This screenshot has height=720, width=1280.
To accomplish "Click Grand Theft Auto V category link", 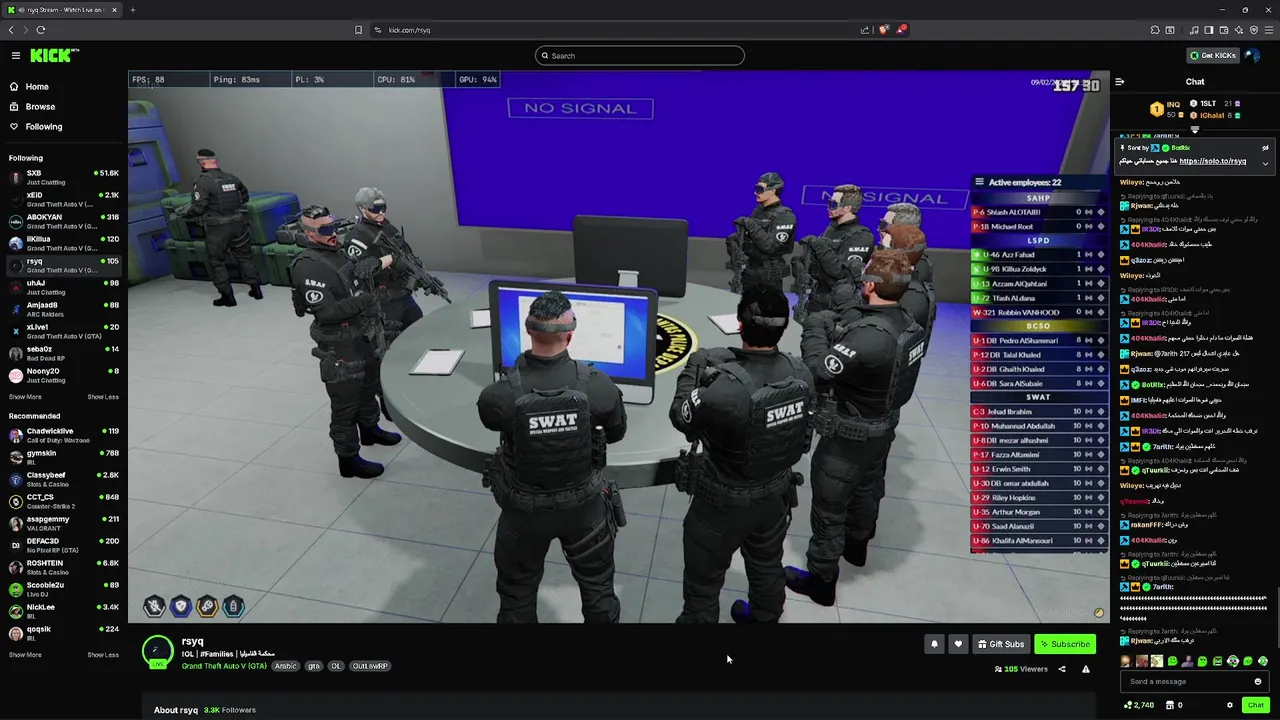I will pos(224,666).
